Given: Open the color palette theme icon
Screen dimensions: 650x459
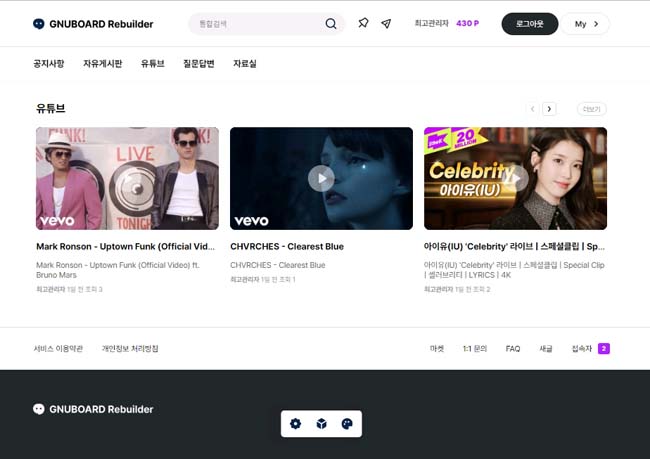Looking at the screenshot, I should pos(347,424).
